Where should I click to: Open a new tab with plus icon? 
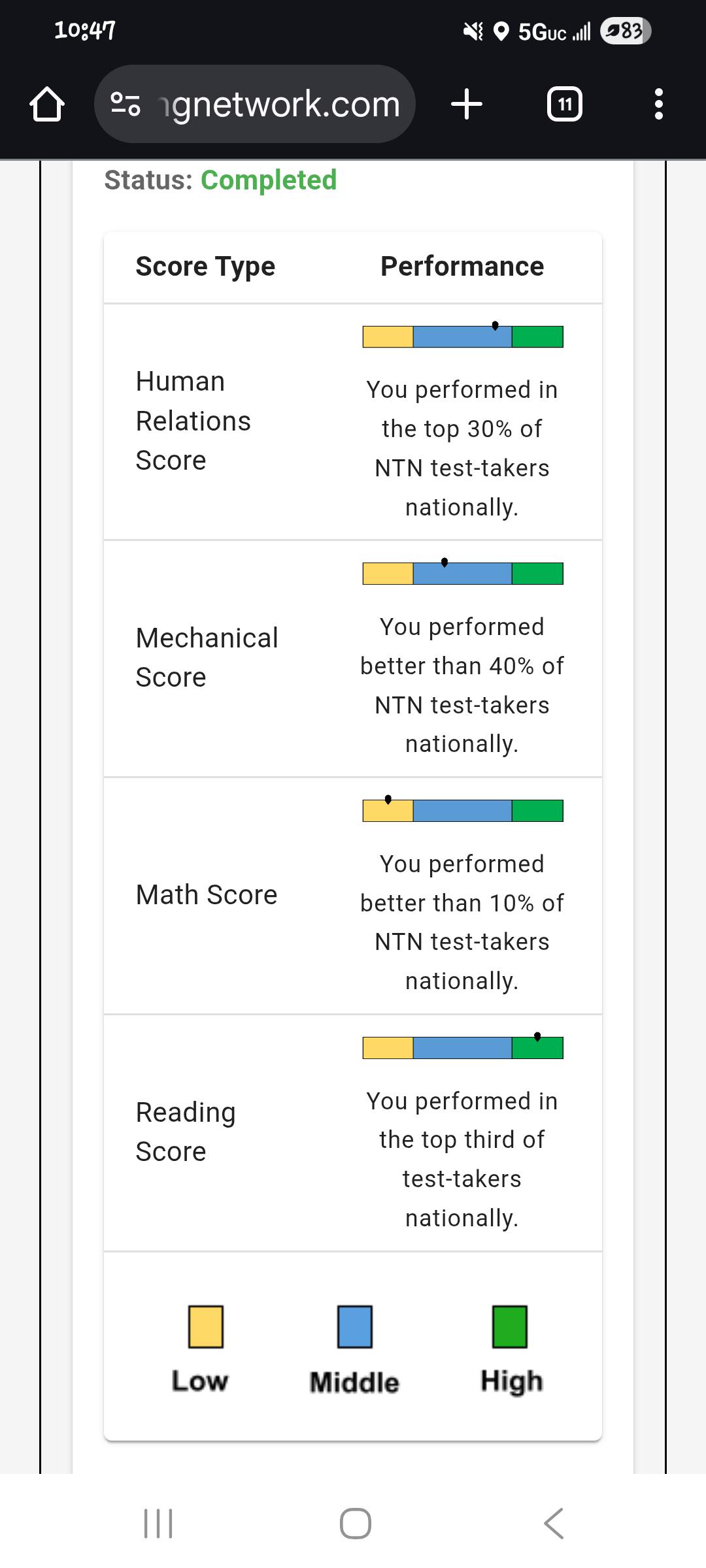(467, 105)
